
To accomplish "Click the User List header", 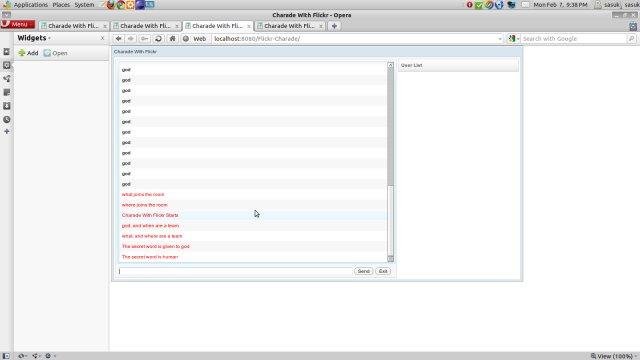I will pos(458,65).
